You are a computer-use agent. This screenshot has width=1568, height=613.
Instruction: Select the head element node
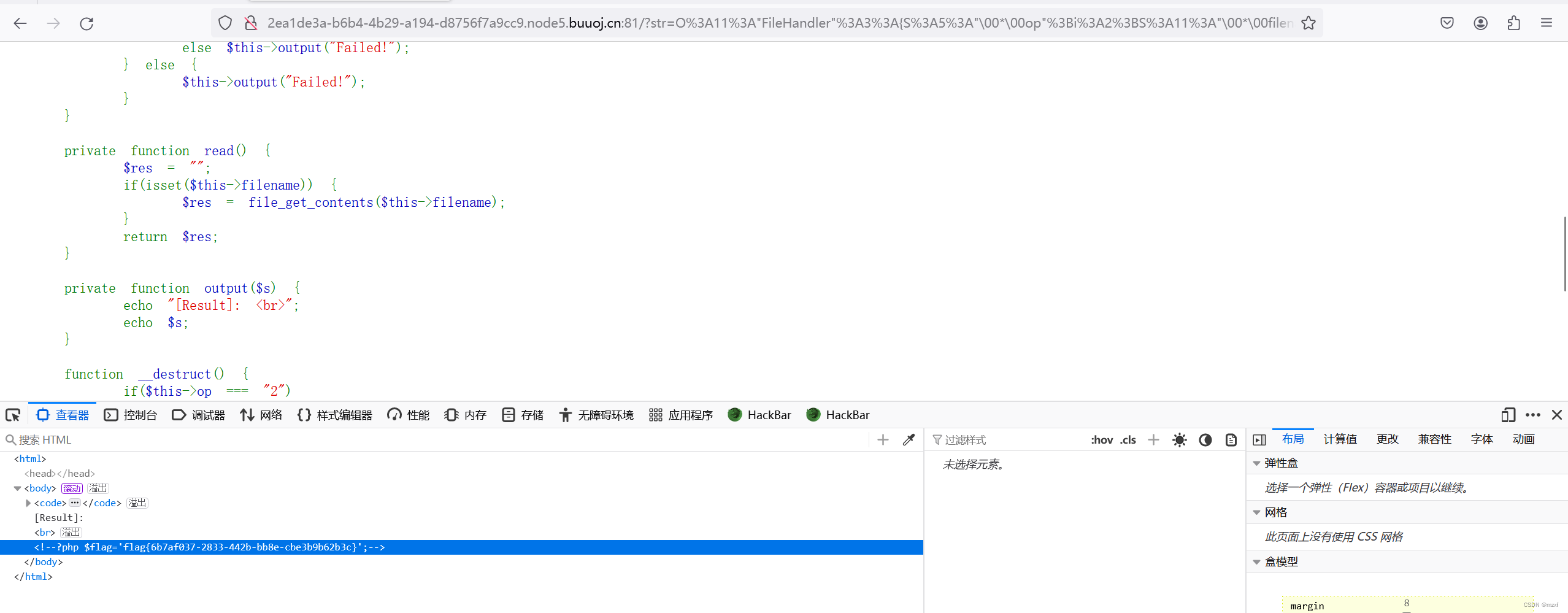(x=60, y=474)
